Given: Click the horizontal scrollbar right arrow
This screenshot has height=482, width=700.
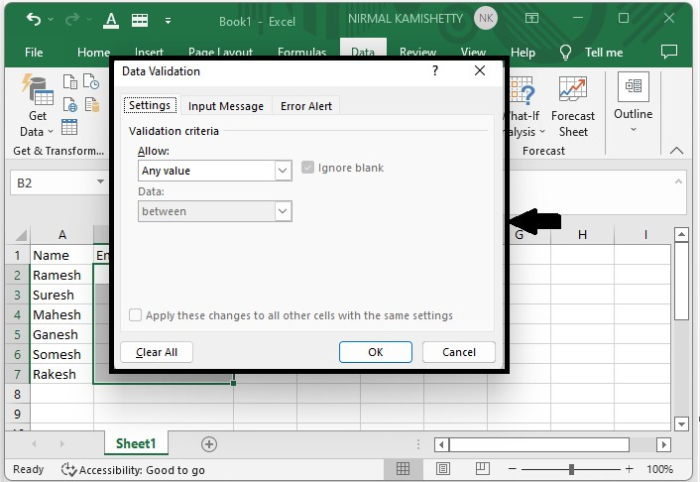Looking at the screenshot, I should click(x=663, y=445).
